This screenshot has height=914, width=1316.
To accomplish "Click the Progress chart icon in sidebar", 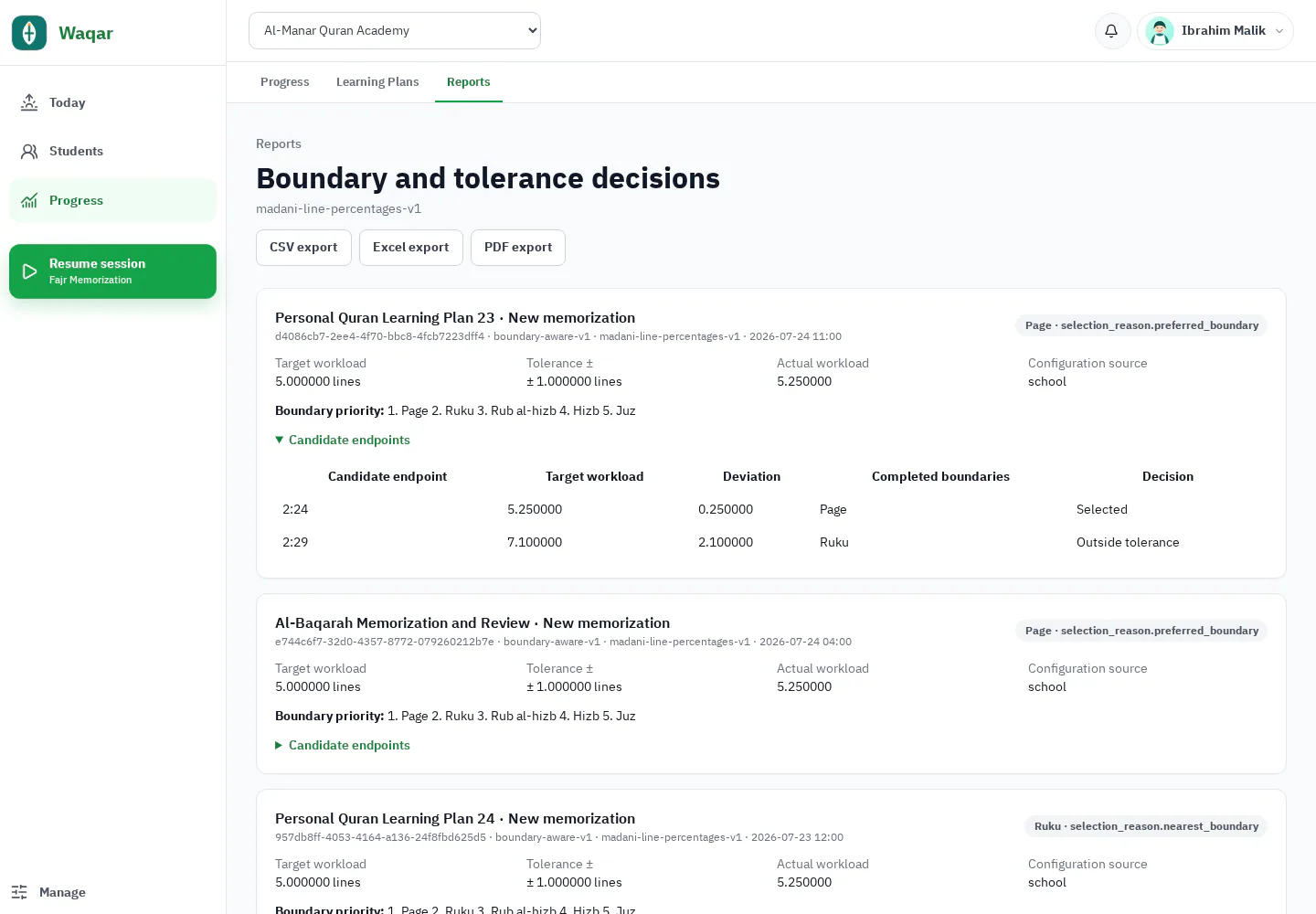I will (x=29, y=200).
